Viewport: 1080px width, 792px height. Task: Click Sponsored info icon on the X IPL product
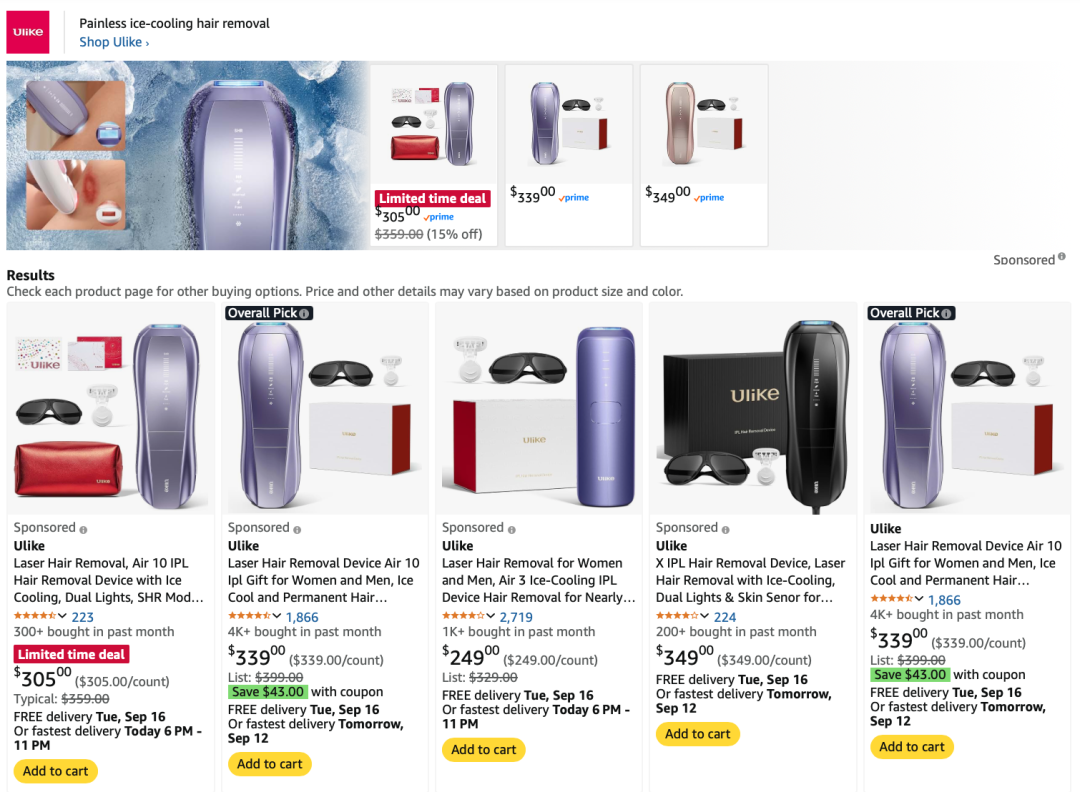point(725,529)
